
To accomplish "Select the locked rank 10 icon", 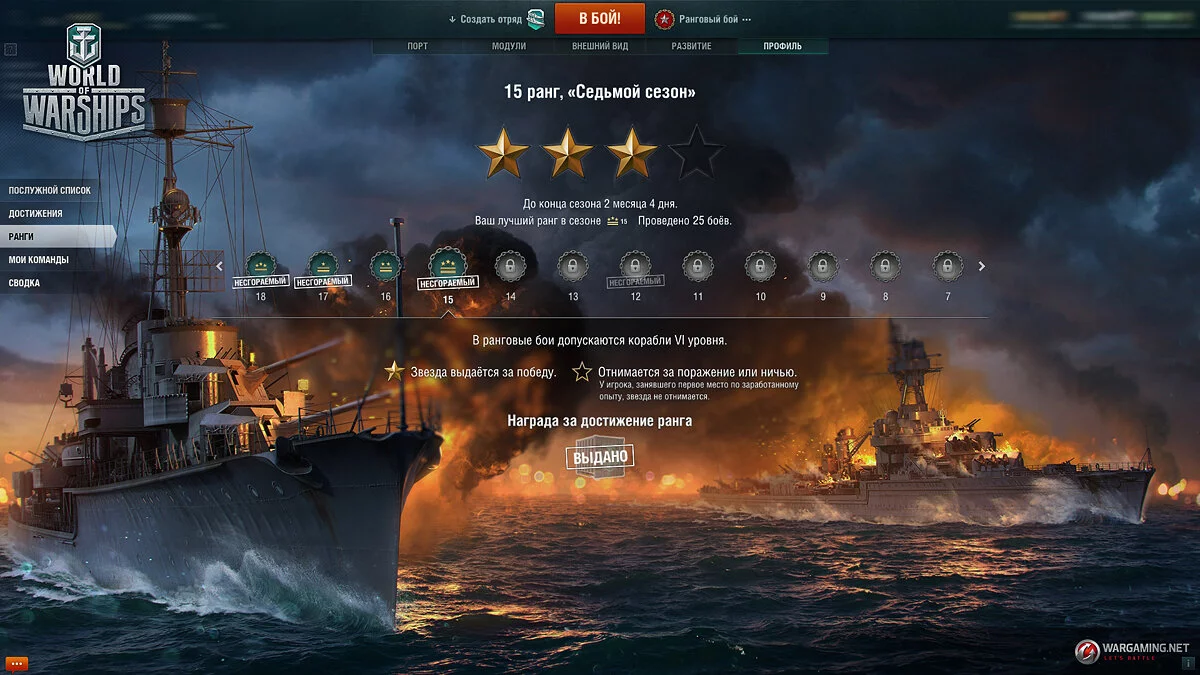I will (760, 266).
